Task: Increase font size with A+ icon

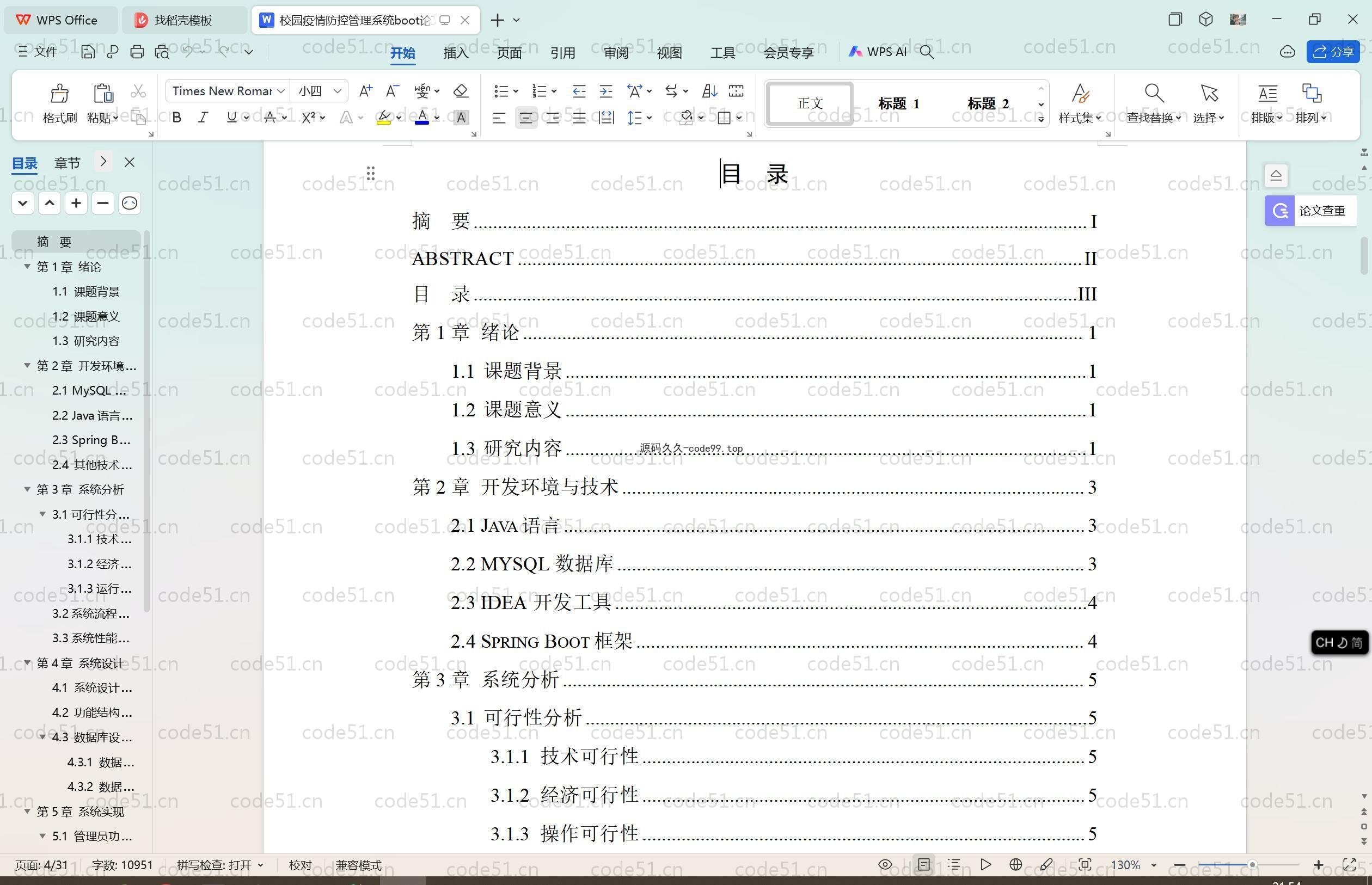Action: [x=365, y=91]
